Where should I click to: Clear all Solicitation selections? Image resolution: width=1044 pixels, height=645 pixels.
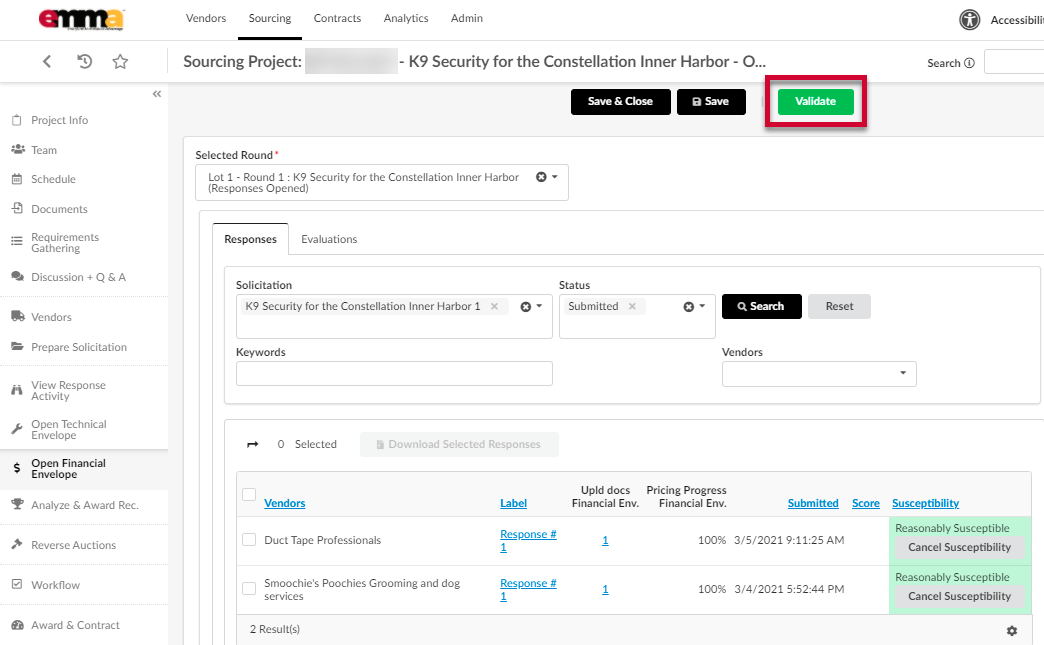click(x=526, y=307)
